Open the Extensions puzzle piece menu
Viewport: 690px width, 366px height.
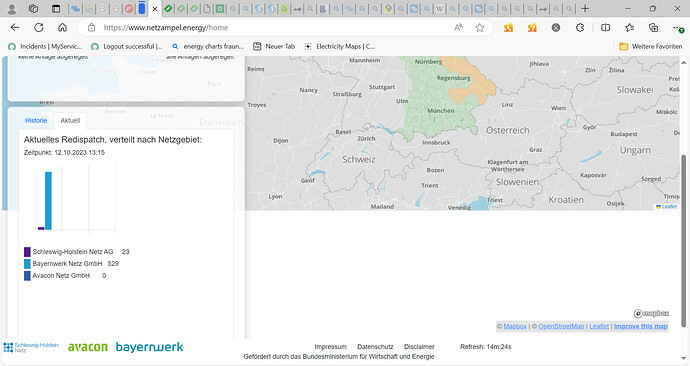(580, 28)
